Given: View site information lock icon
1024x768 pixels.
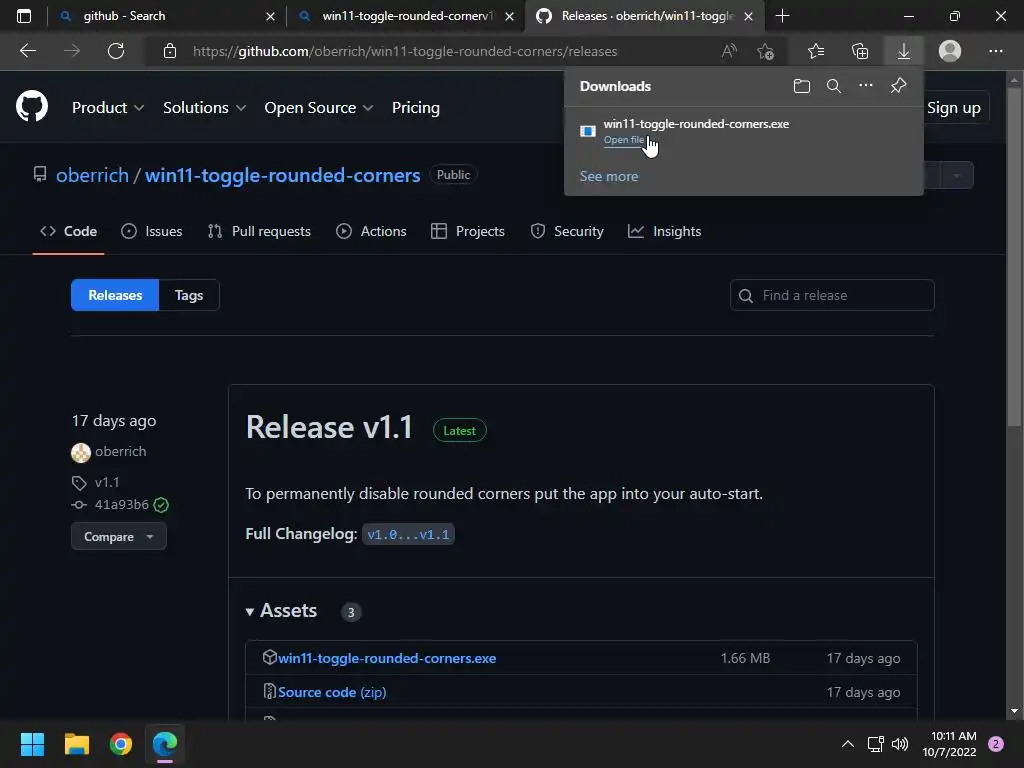Looking at the screenshot, I should [x=170, y=51].
